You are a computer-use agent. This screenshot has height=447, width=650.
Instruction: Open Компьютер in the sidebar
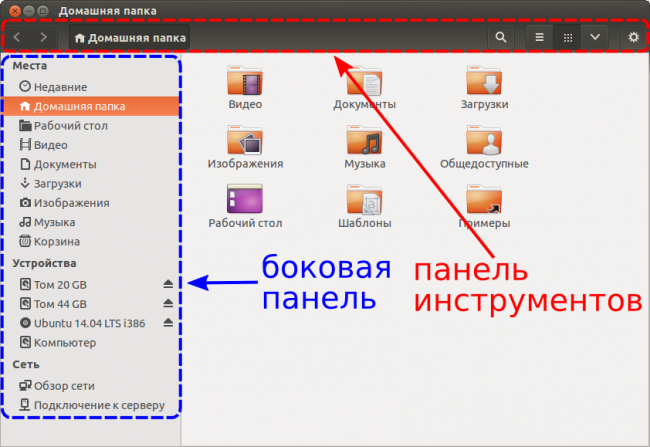tap(91, 343)
